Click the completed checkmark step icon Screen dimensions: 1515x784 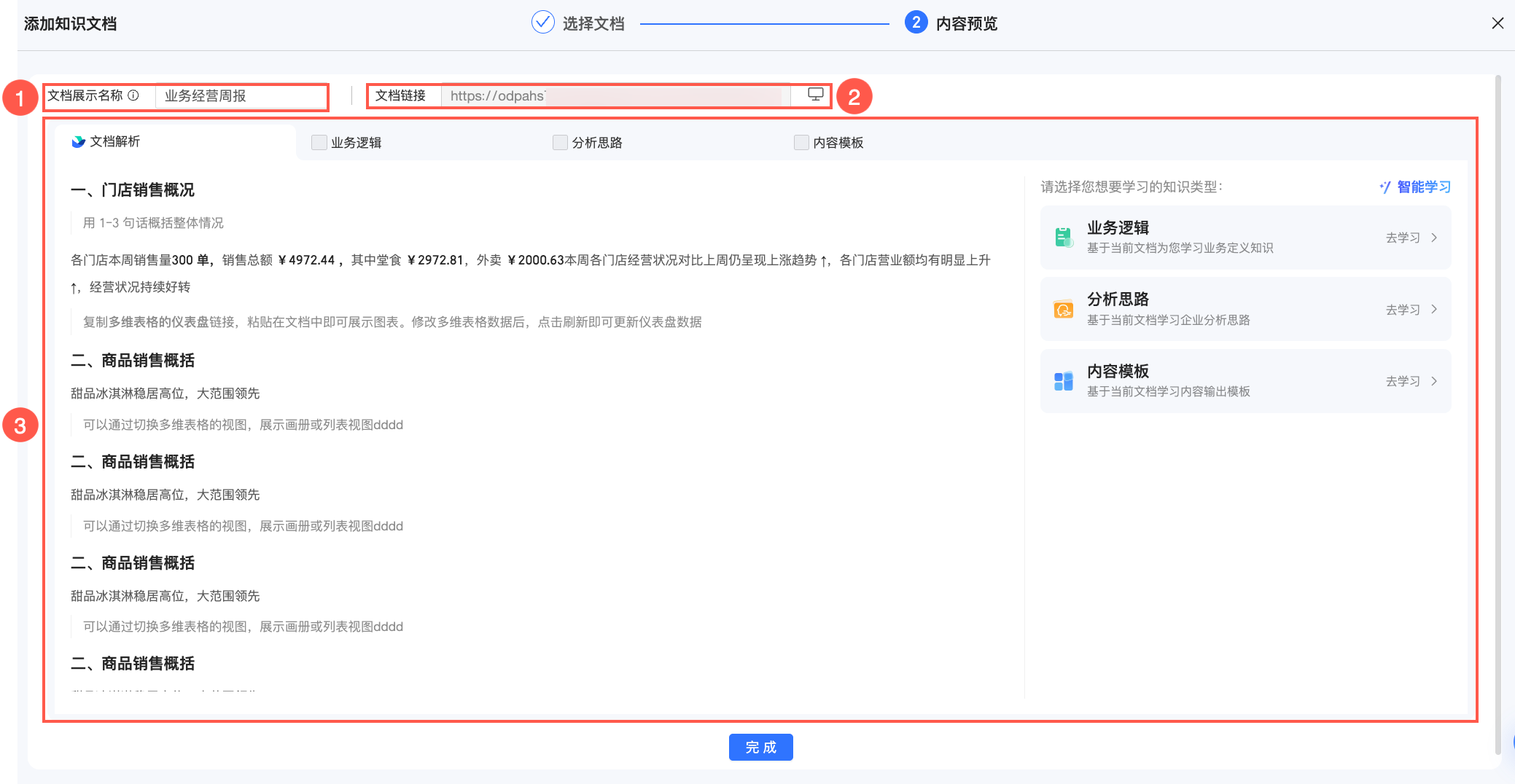click(x=542, y=23)
